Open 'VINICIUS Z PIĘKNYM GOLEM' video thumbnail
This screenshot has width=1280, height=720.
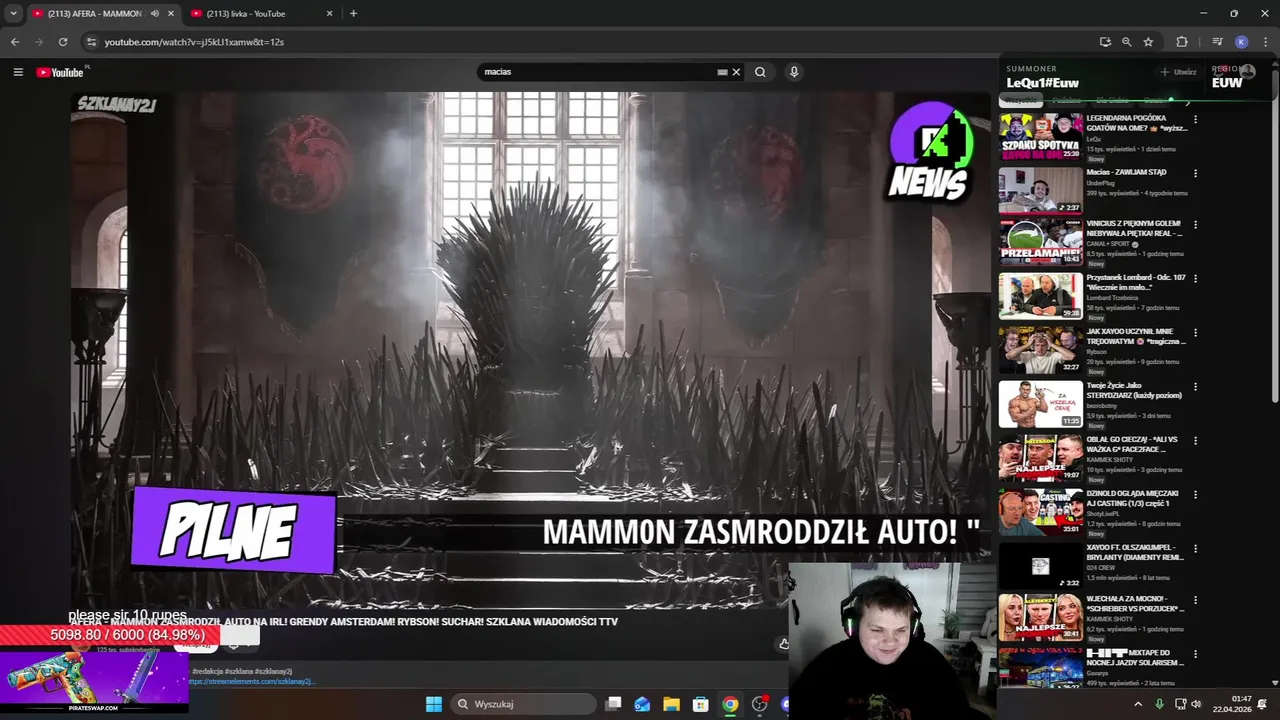click(x=1040, y=243)
